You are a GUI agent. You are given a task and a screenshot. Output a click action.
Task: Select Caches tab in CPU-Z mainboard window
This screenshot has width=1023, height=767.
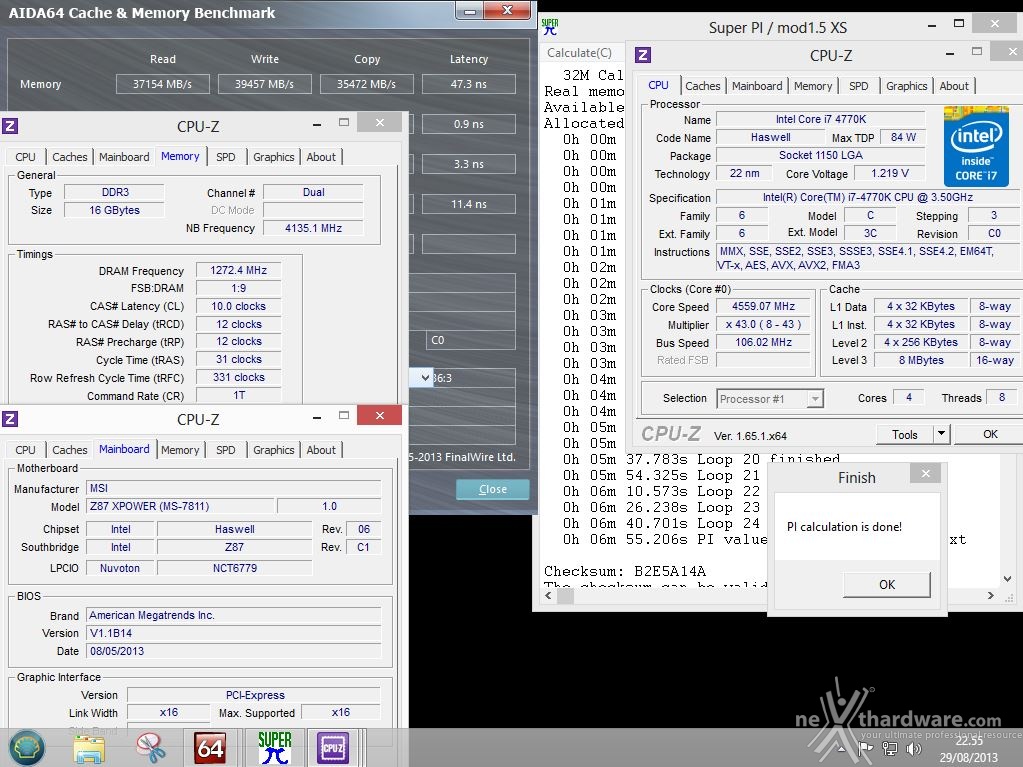(70, 450)
